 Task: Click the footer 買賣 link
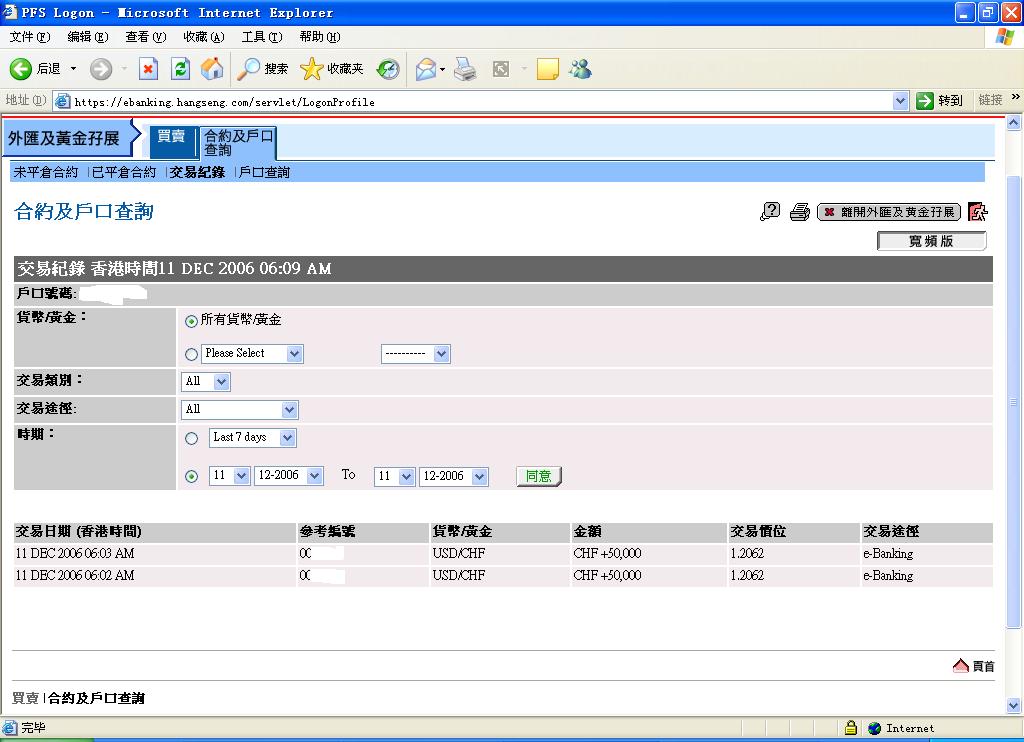click(25, 698)
